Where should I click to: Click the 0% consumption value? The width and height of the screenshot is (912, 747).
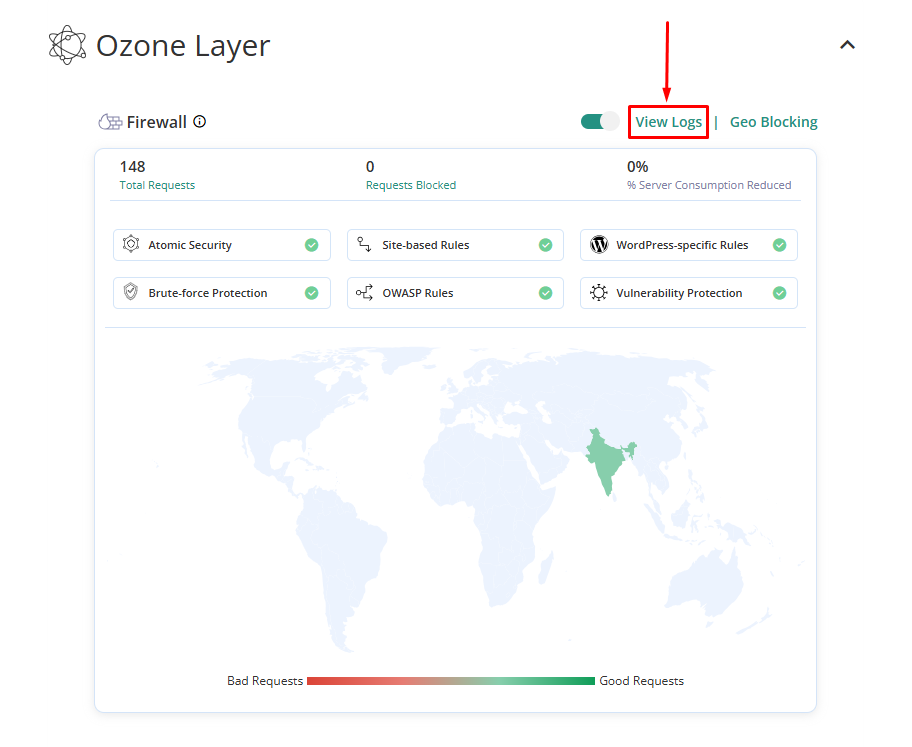coord(637,167)
